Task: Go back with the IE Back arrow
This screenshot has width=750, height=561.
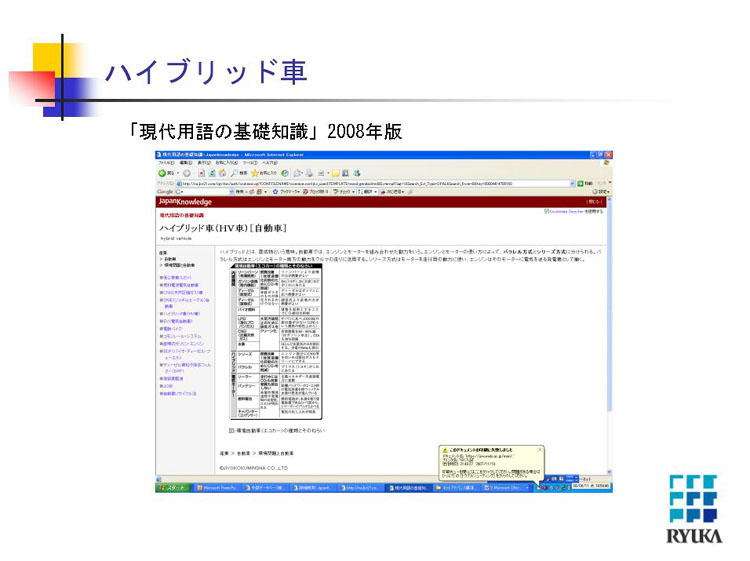Action: point(163,173)
